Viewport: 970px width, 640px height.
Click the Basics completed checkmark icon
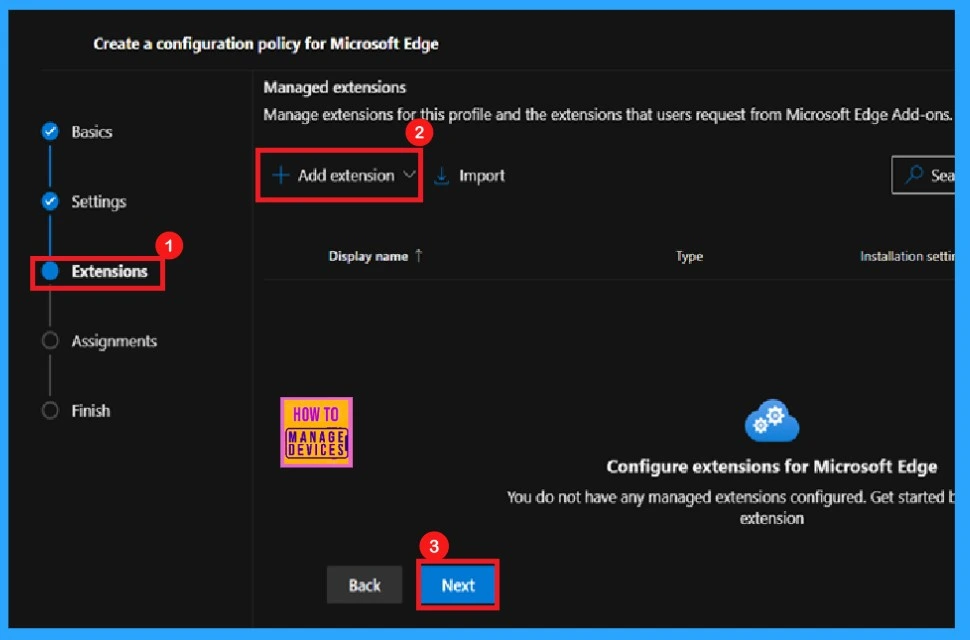(x=50, y=132)
